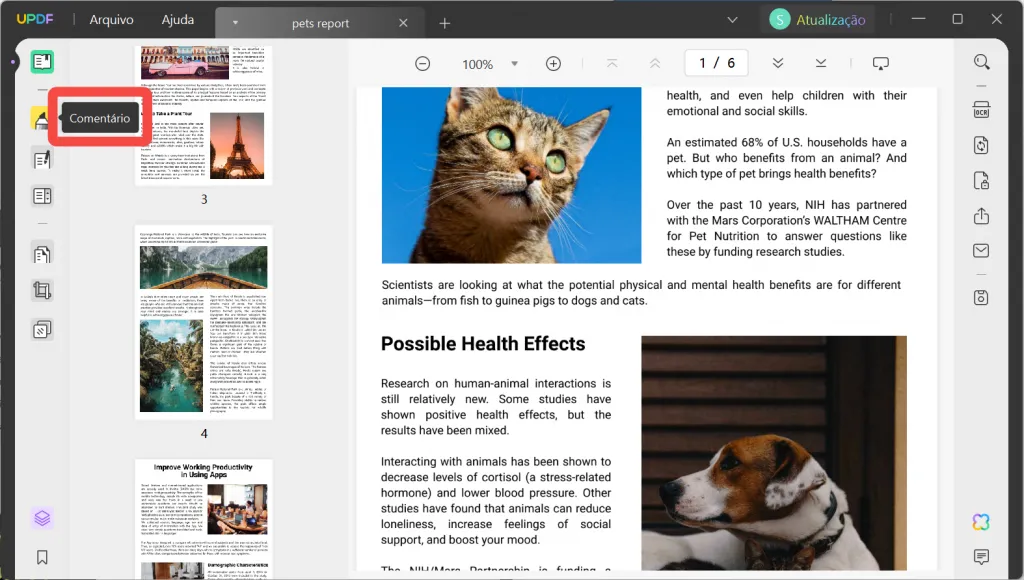
Task: Open the UPDF AI assistant icon
Action: [981, 522]
